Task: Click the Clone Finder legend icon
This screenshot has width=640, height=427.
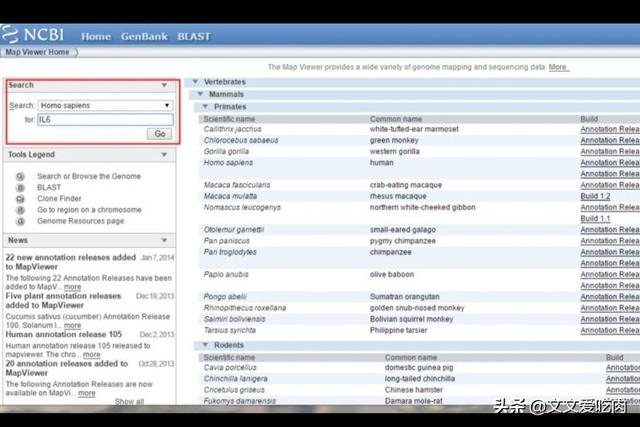Action: click(x=20, y=199)
